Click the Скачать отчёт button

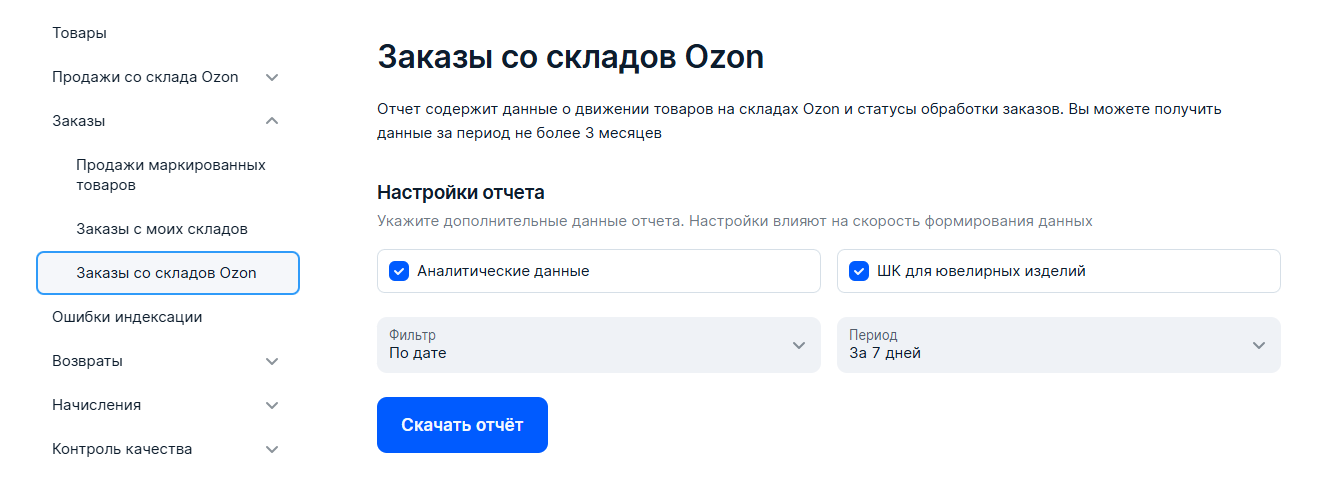[462, 425]
